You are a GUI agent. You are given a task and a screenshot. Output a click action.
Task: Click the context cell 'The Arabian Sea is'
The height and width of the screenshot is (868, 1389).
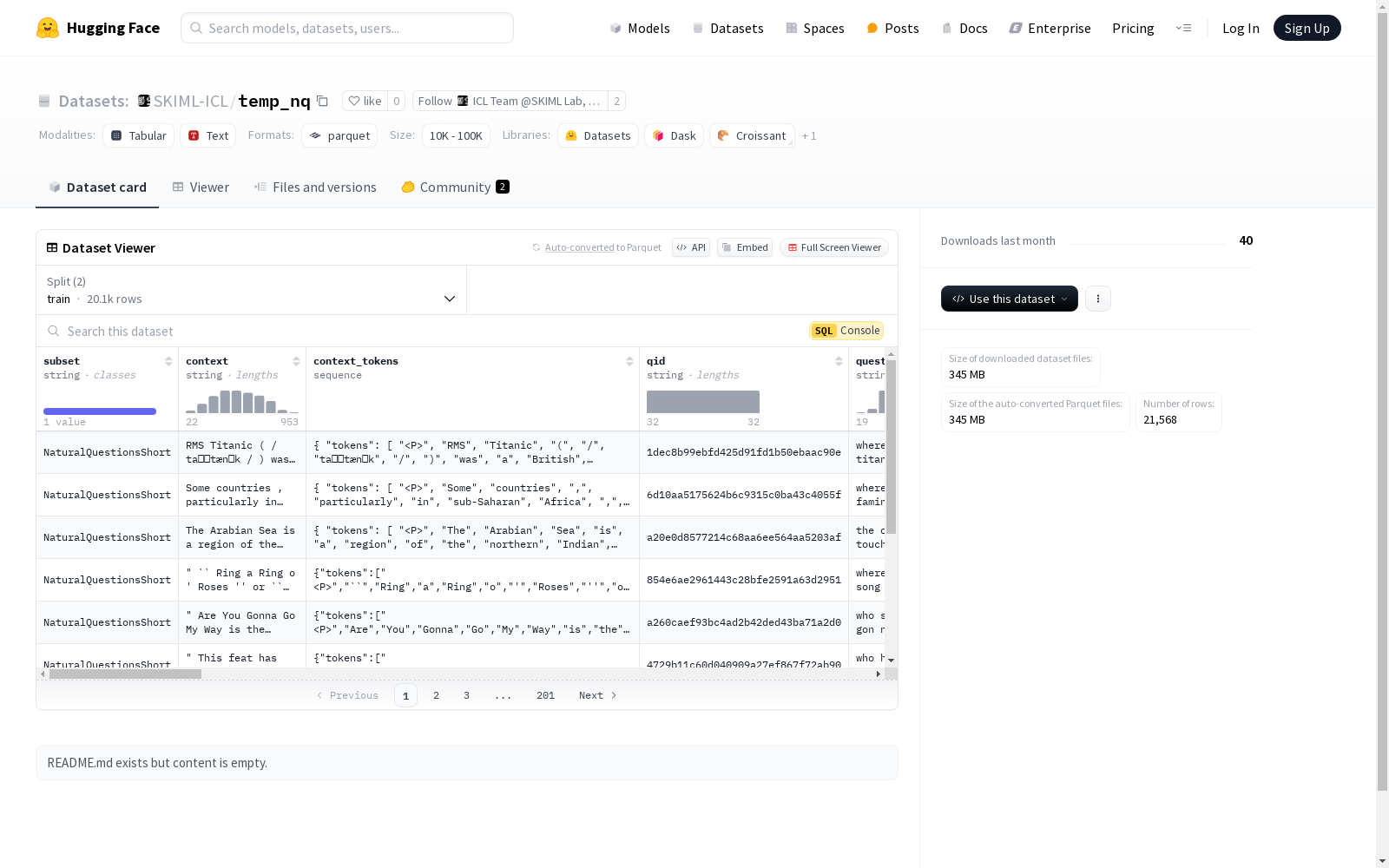pos(241,537)
